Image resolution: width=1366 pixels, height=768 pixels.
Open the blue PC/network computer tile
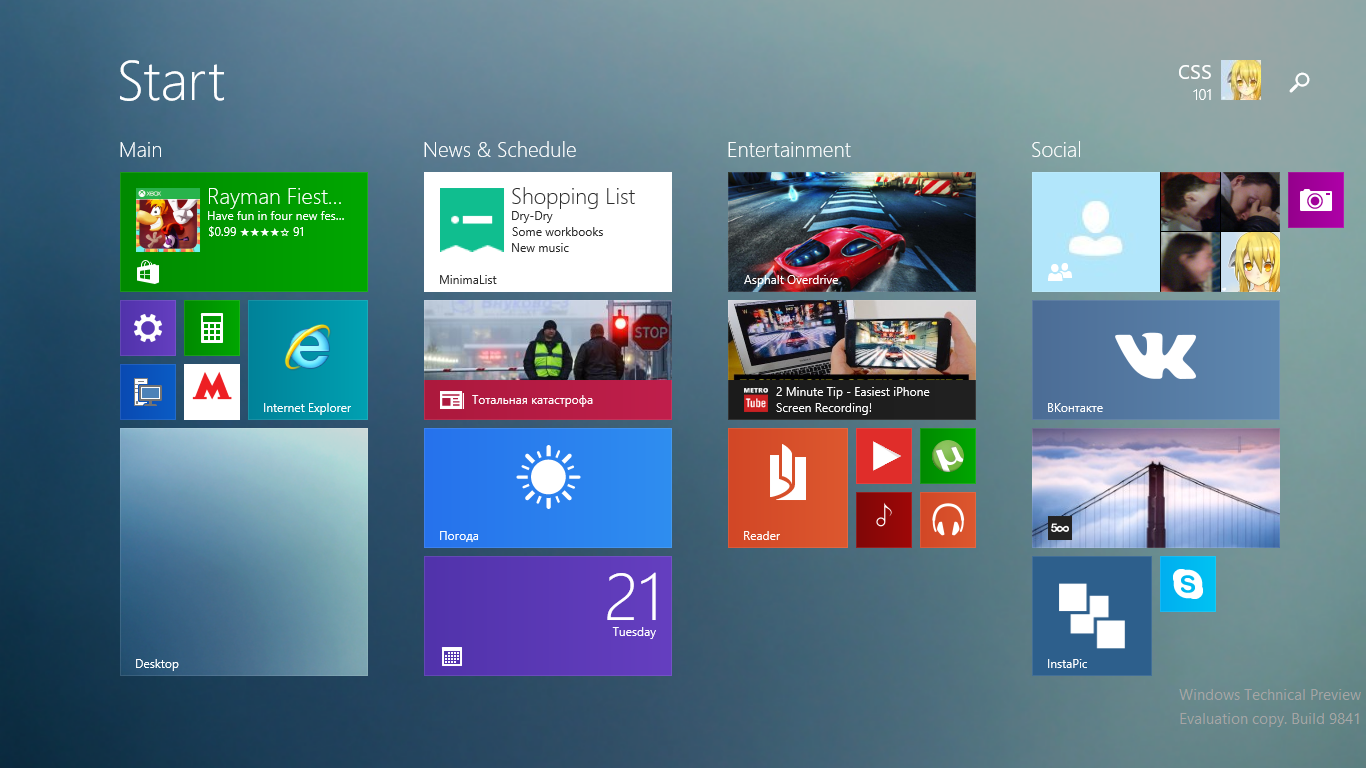pyautogui.click(x=148, y=392)
